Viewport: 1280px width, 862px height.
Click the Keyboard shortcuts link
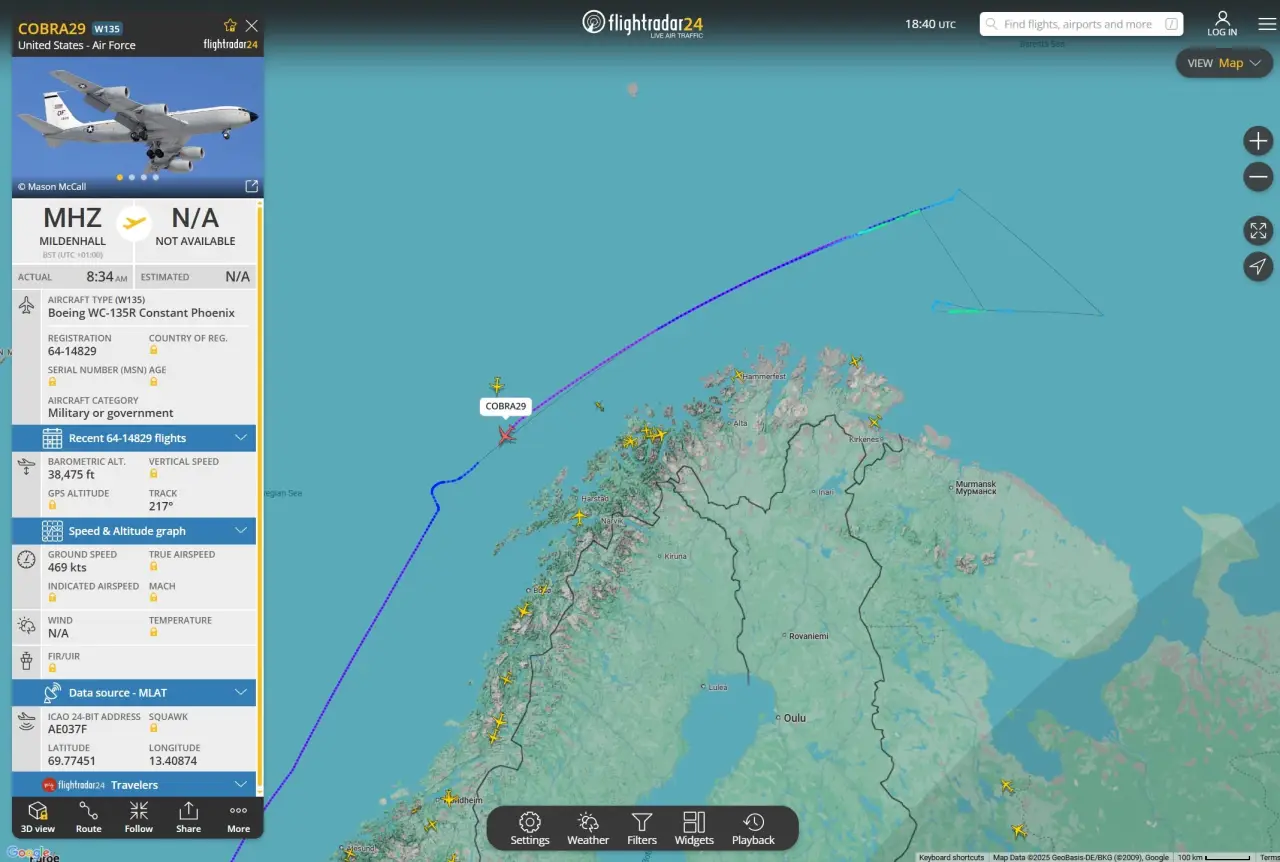951,857
